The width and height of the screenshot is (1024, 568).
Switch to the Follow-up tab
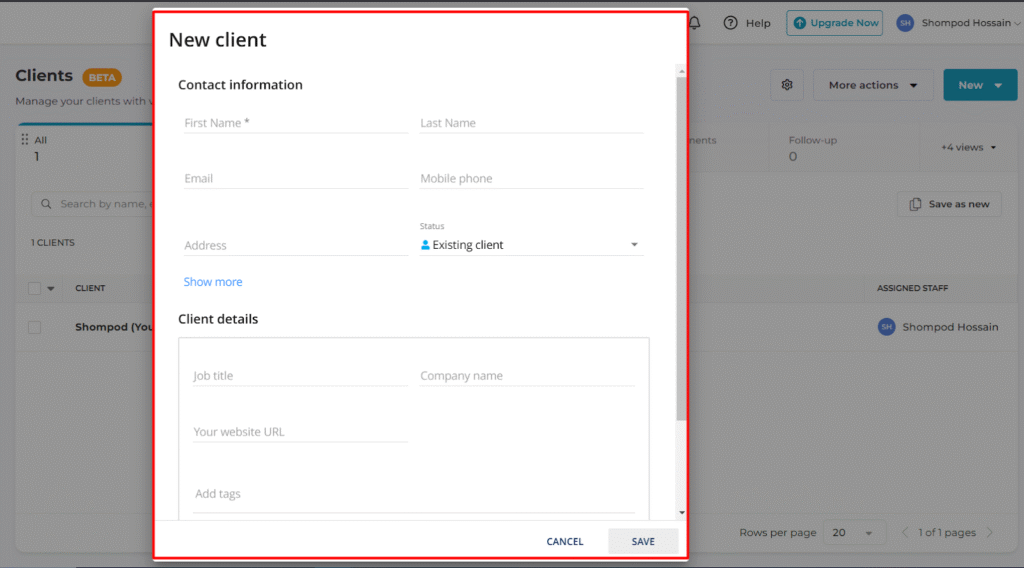[x=812, y=148]
